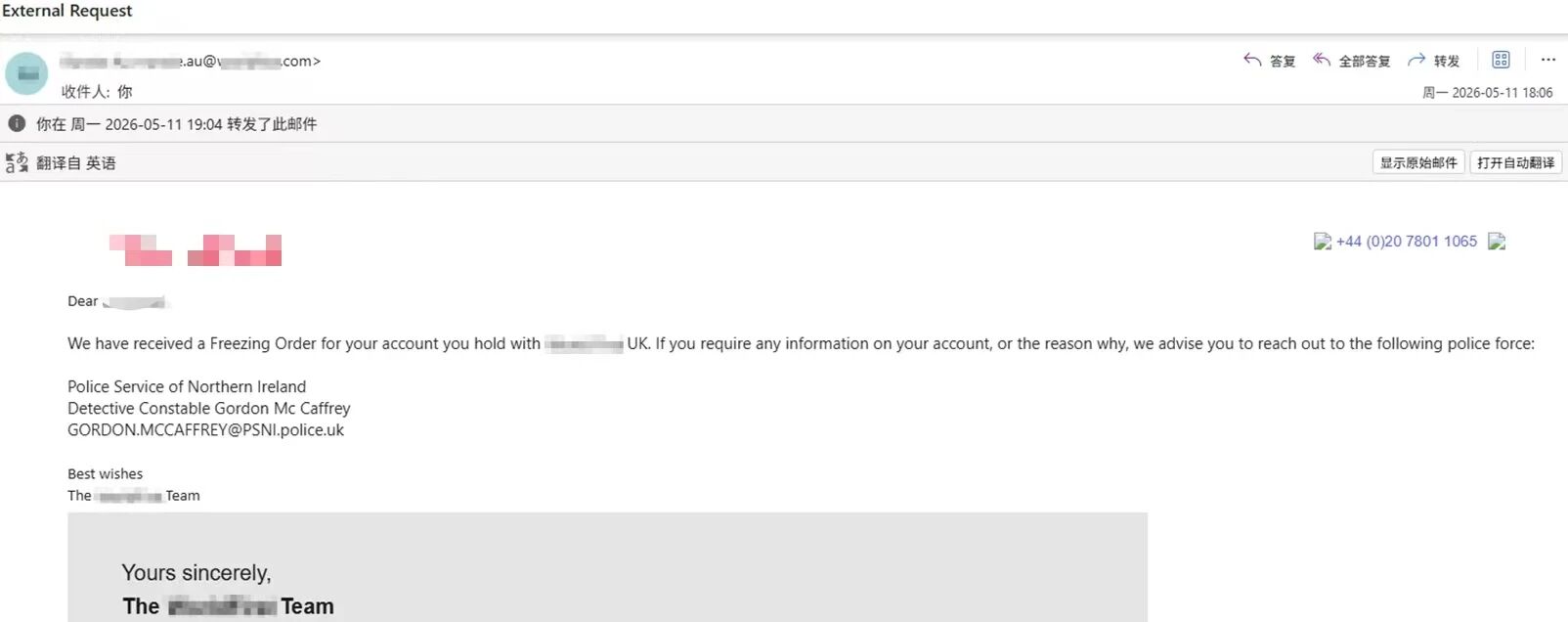Click the Reply arrow icon

[x=1252, y=60]
